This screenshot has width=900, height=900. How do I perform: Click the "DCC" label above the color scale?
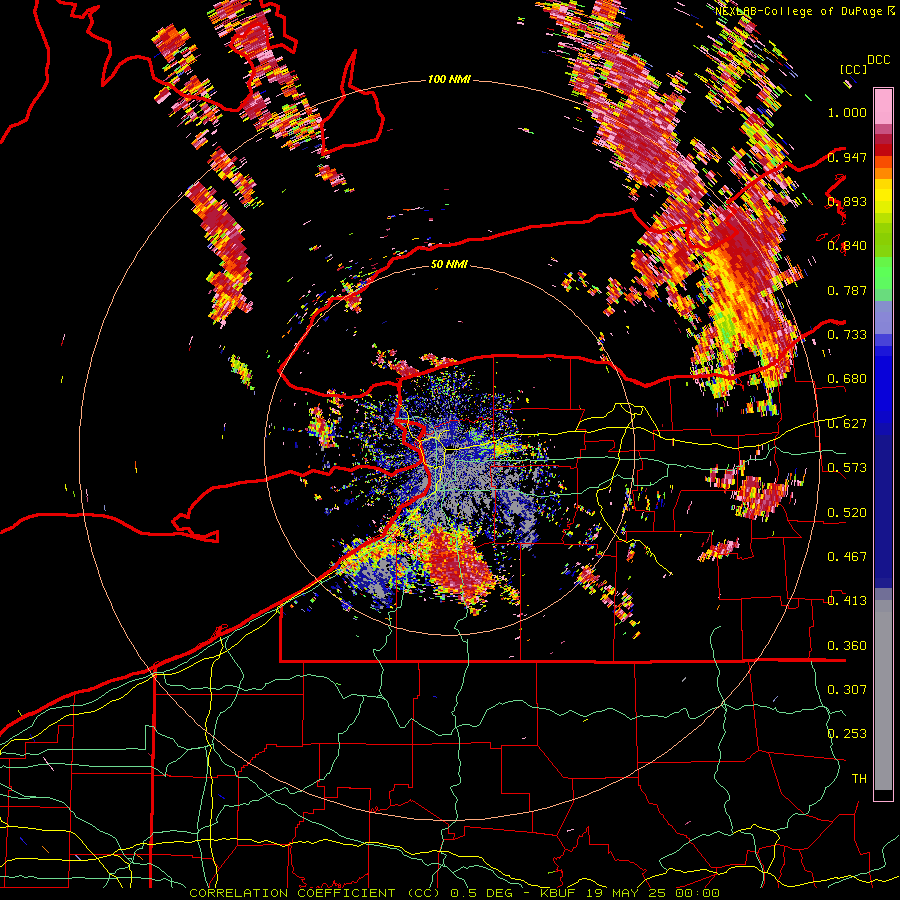coord(878,60)
